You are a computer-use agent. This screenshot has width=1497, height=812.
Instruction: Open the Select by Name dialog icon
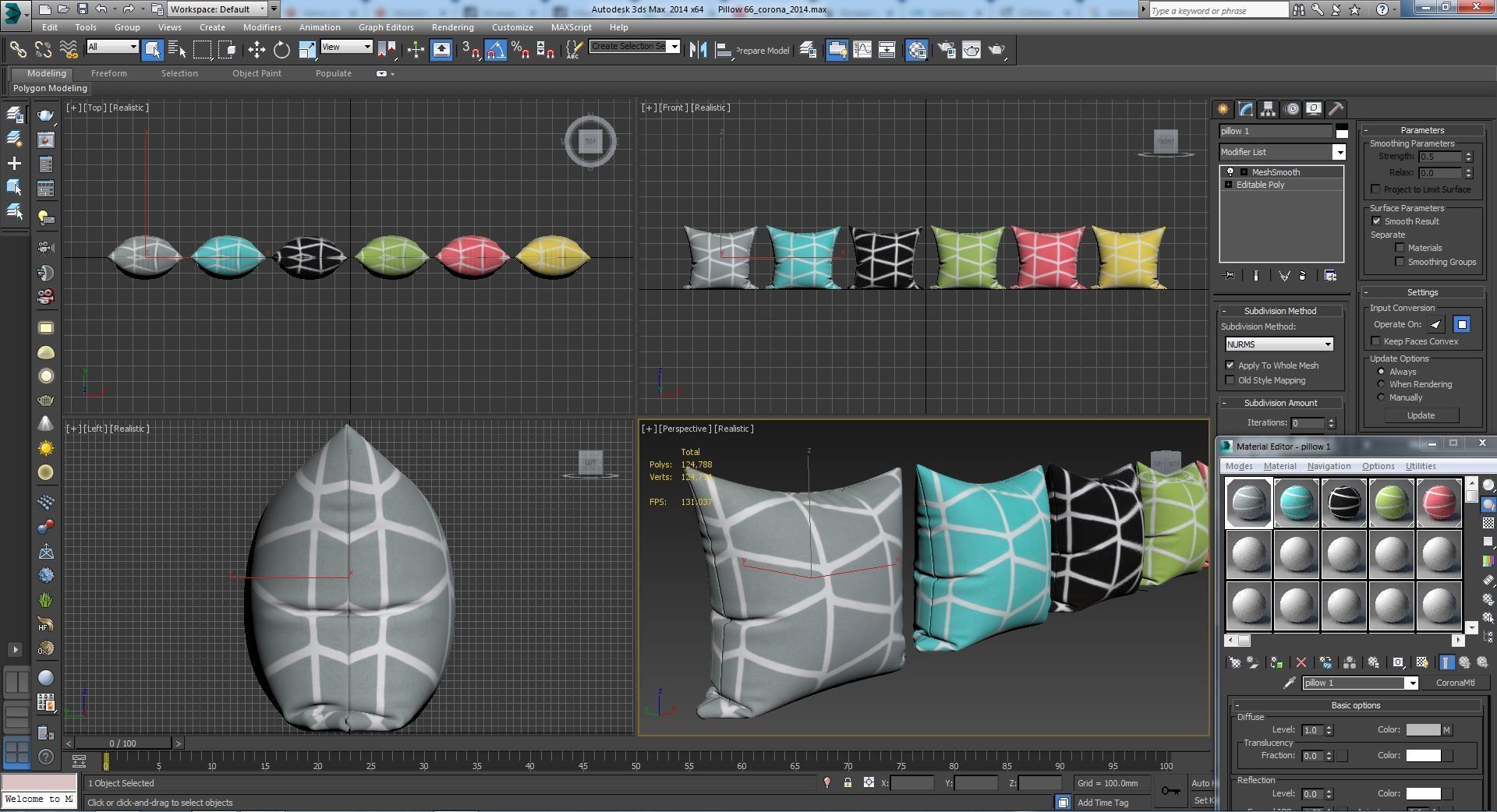click(177, 50)
